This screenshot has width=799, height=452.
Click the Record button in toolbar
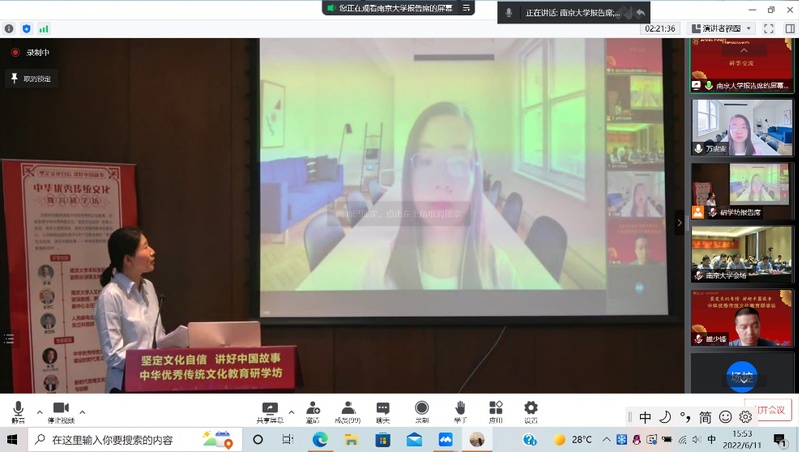422,411
